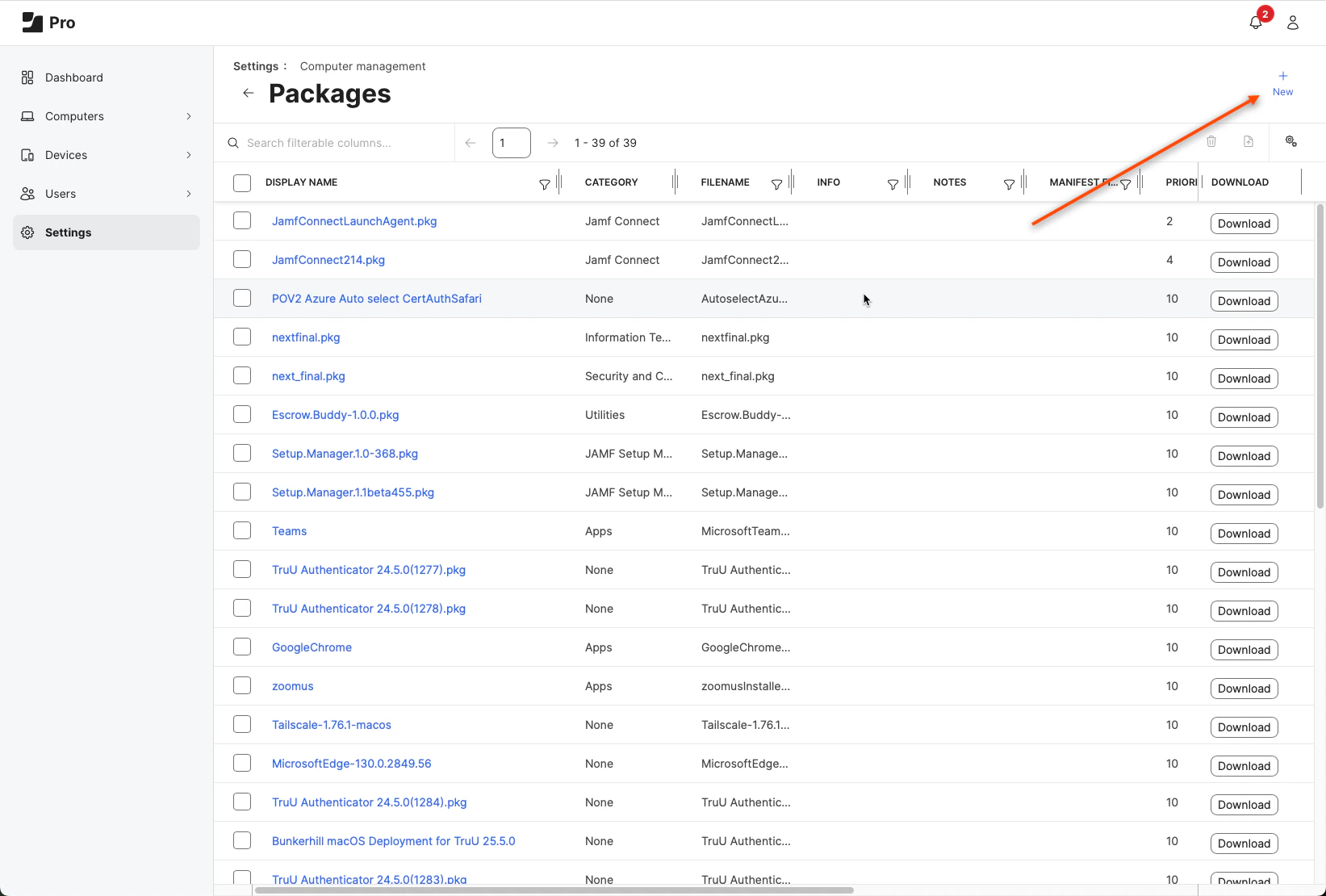Check the Teams row checkbox
The height and width of the screenshot is (896, 1326).
(x=242, y=530)
